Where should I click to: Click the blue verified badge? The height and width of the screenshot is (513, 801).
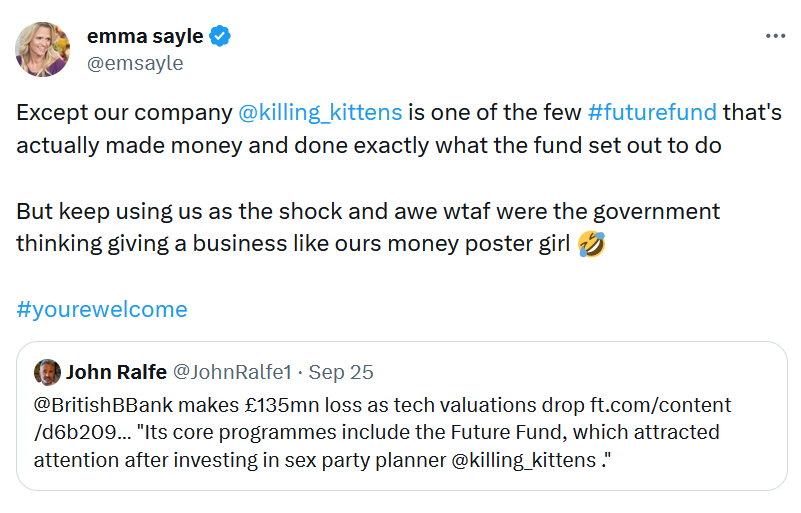point(220,37)
